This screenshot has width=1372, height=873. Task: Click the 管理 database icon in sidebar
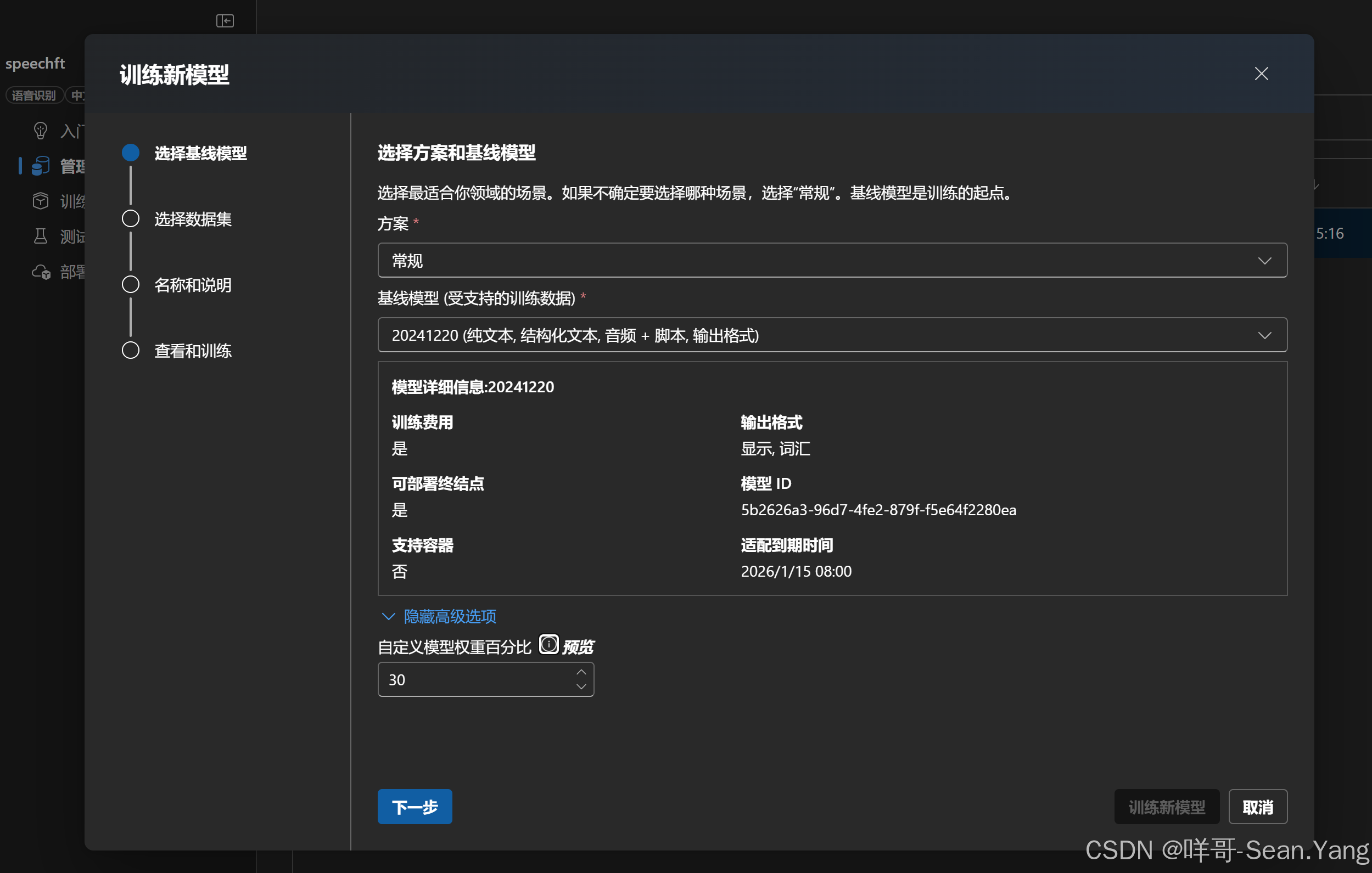click(x=41, y=166)
